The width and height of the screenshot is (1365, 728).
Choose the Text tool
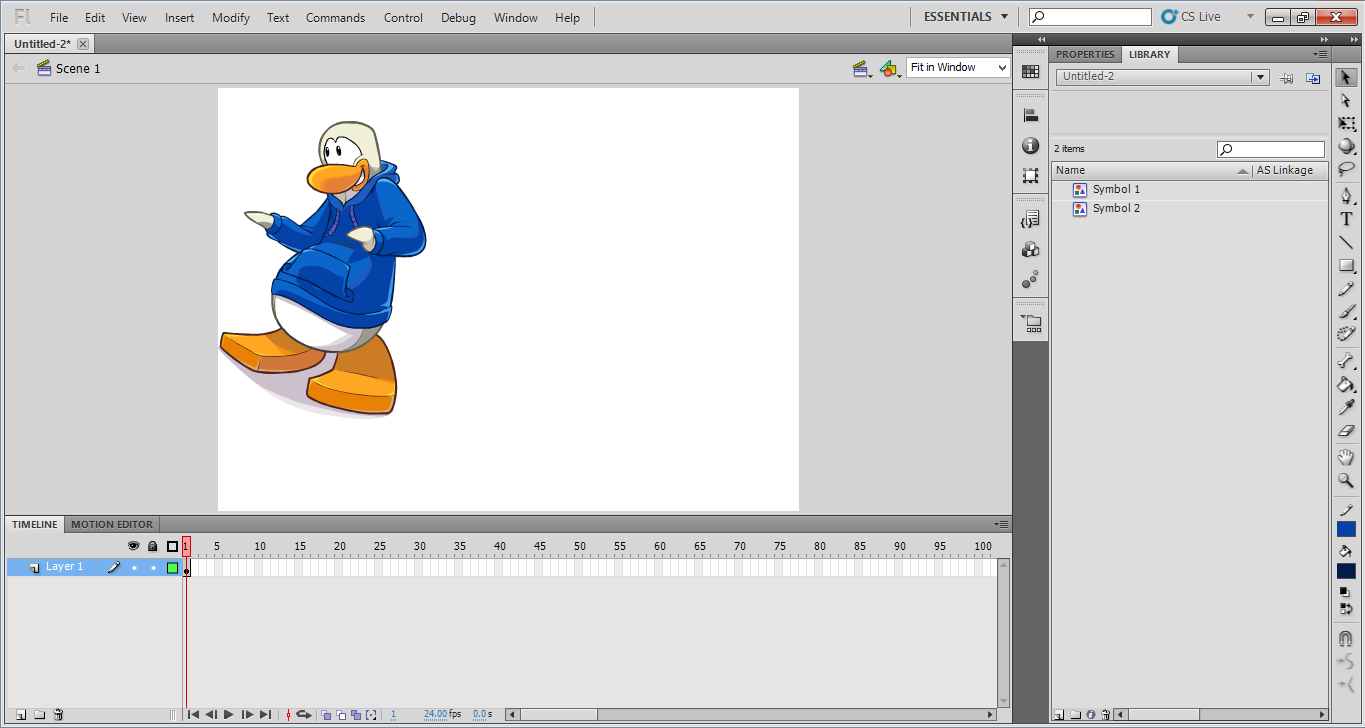coord(1346,219)
